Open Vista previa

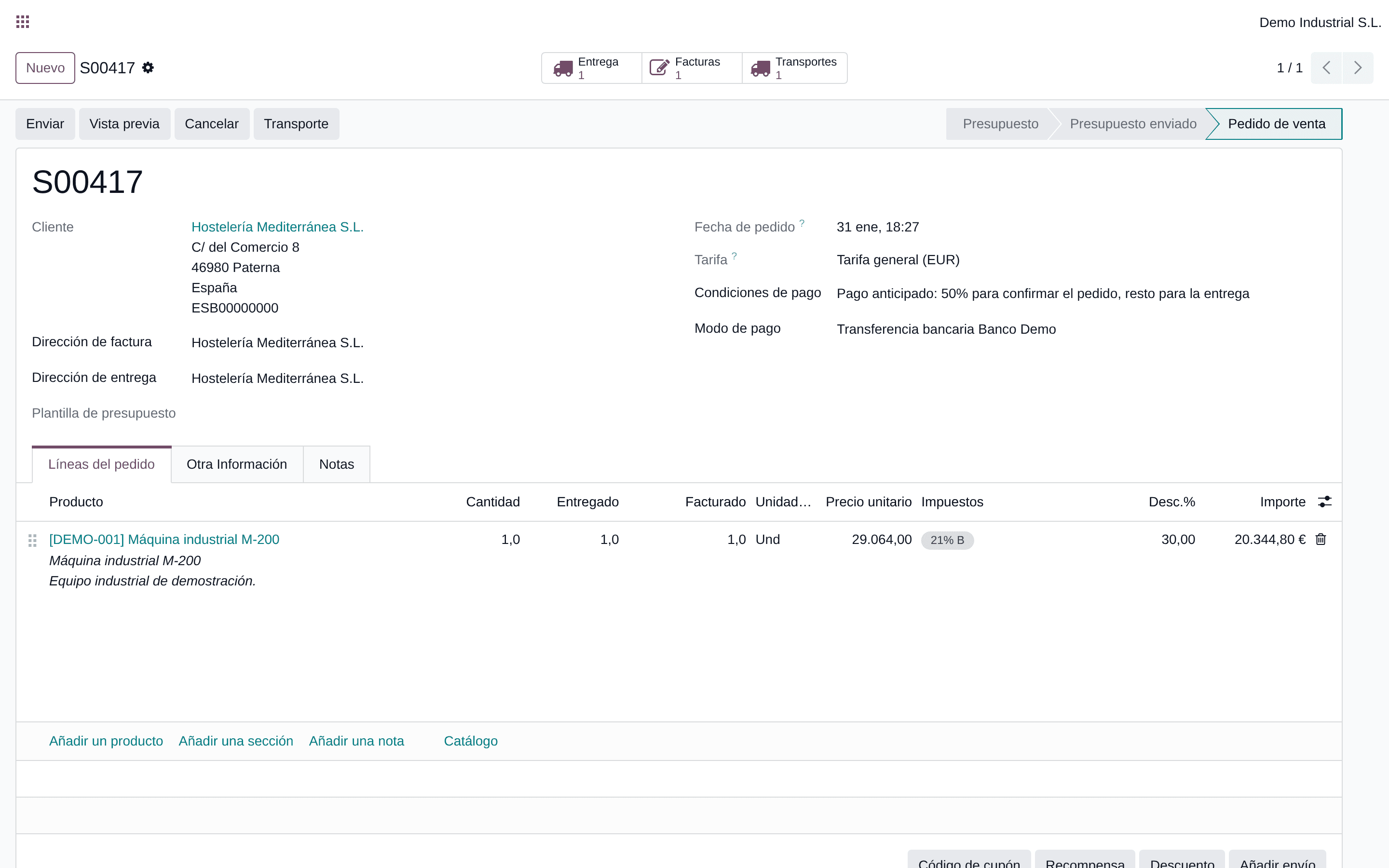click(x=124, y=124)
